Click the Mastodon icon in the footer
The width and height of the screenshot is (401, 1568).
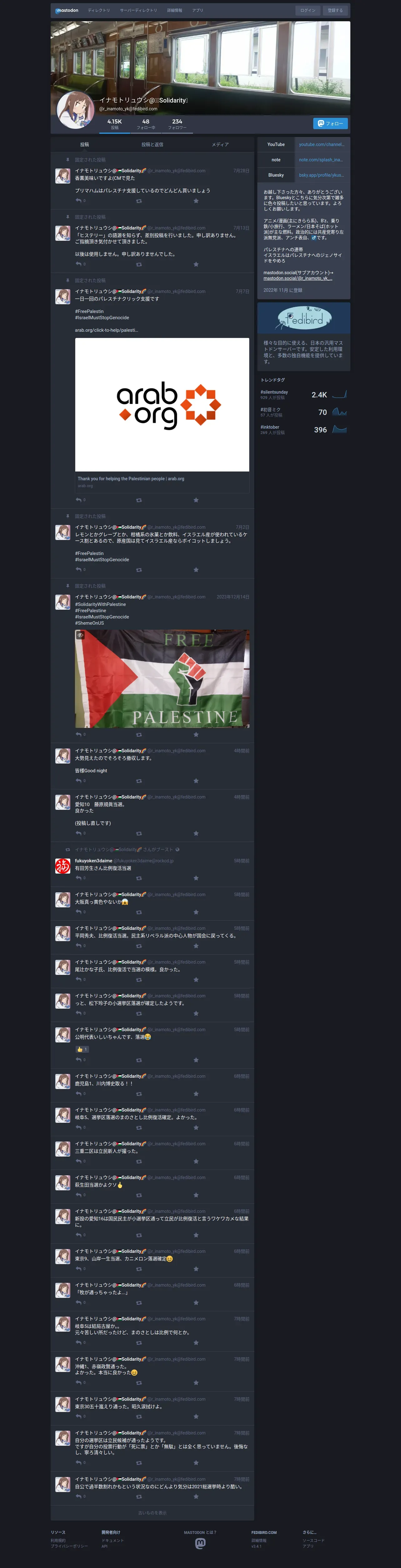200,1543
